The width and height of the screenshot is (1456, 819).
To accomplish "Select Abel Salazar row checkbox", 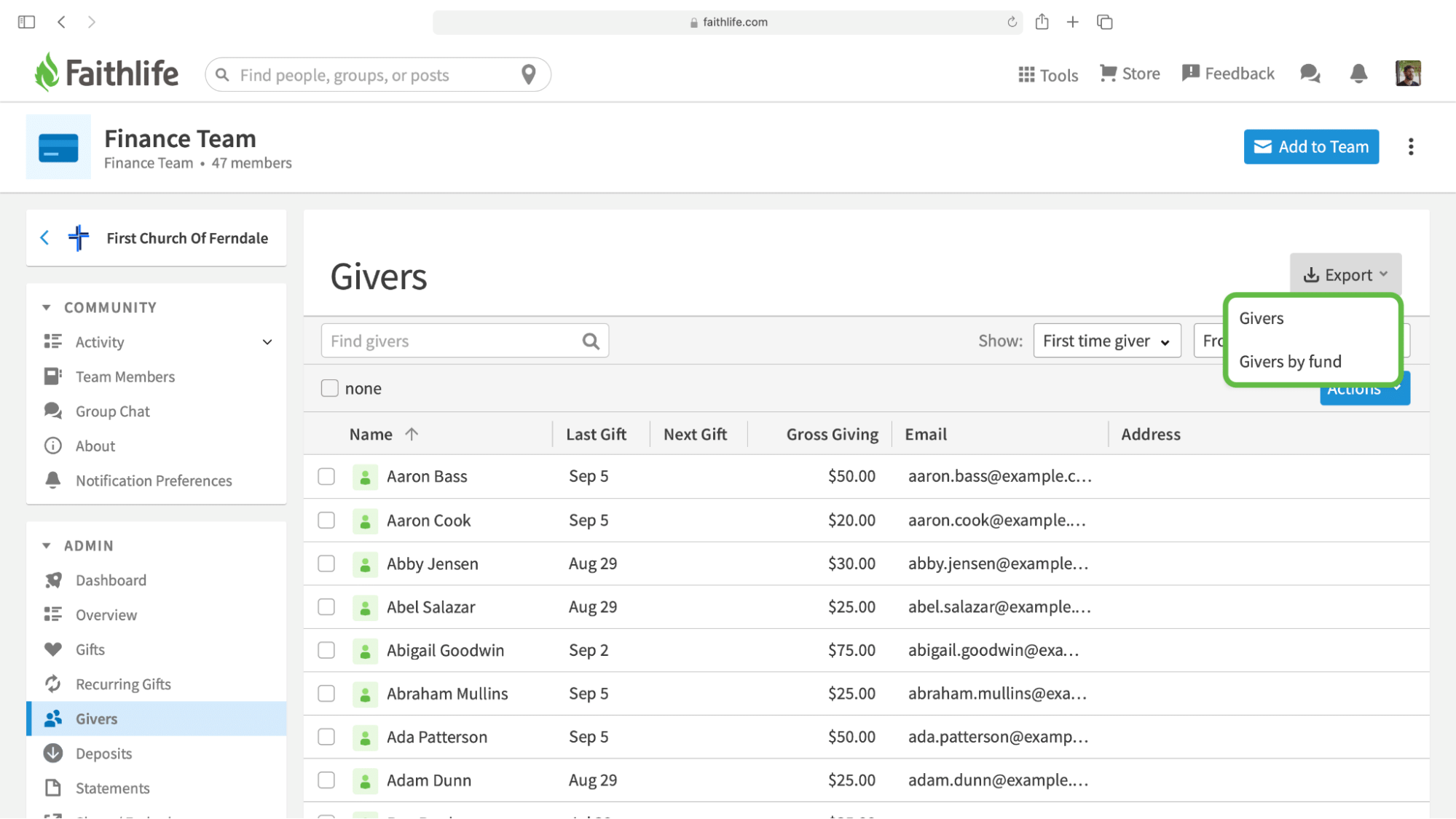I will (x=326, y=607).
